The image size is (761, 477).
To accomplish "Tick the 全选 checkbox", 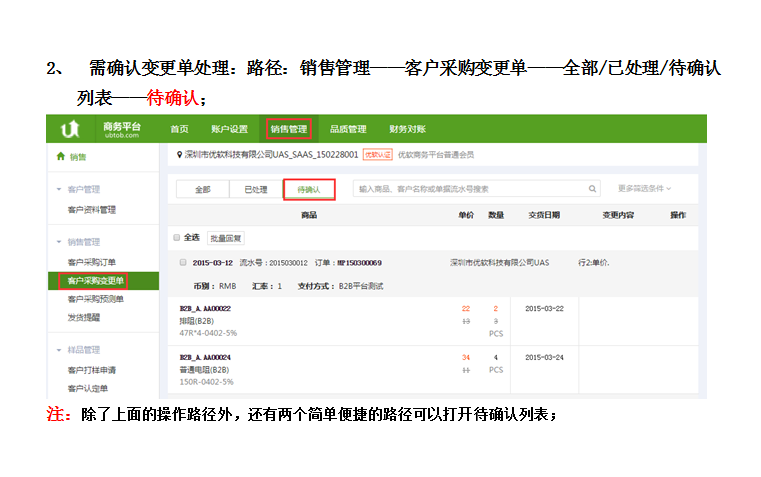I will point(177,238).
